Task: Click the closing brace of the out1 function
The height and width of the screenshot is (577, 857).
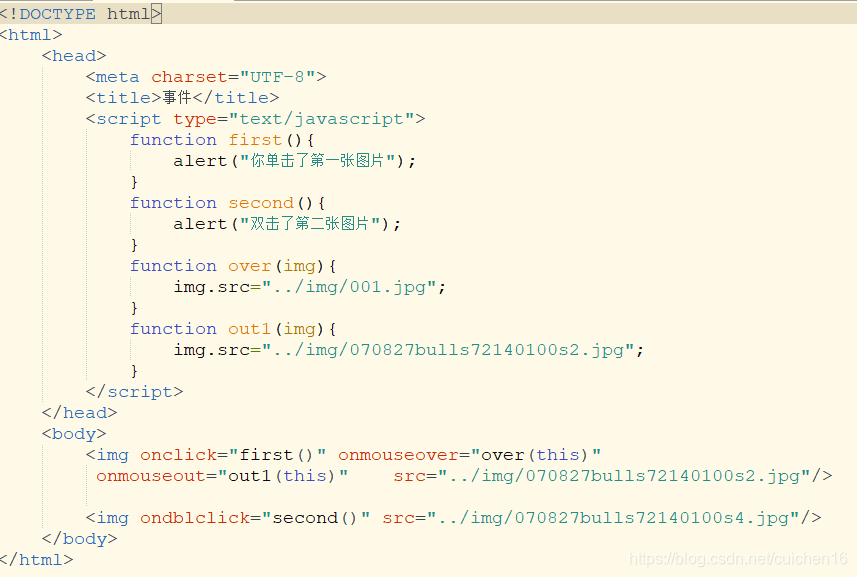Action: coord(134,371)
